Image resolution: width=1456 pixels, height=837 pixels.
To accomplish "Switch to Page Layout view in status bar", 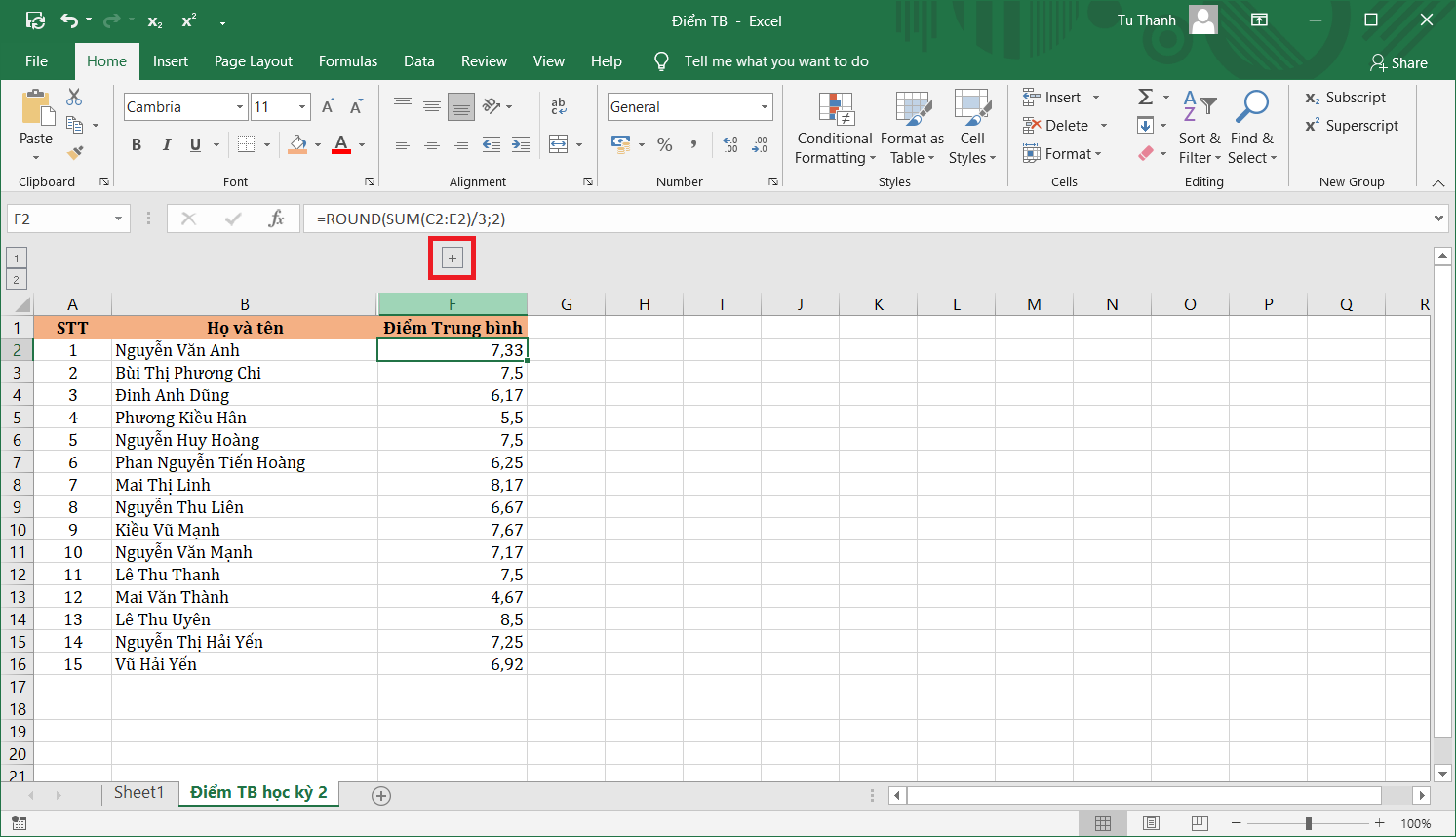I will 1151,823.
